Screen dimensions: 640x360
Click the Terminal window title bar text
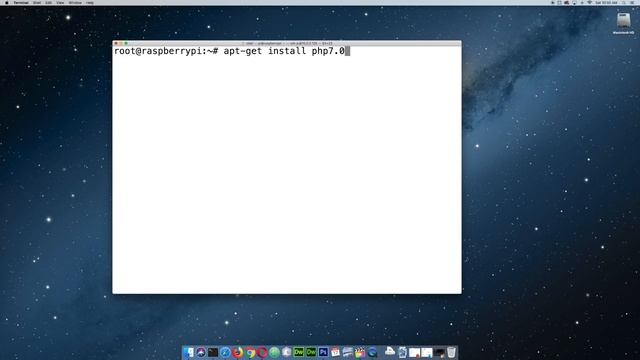point(288,43)
